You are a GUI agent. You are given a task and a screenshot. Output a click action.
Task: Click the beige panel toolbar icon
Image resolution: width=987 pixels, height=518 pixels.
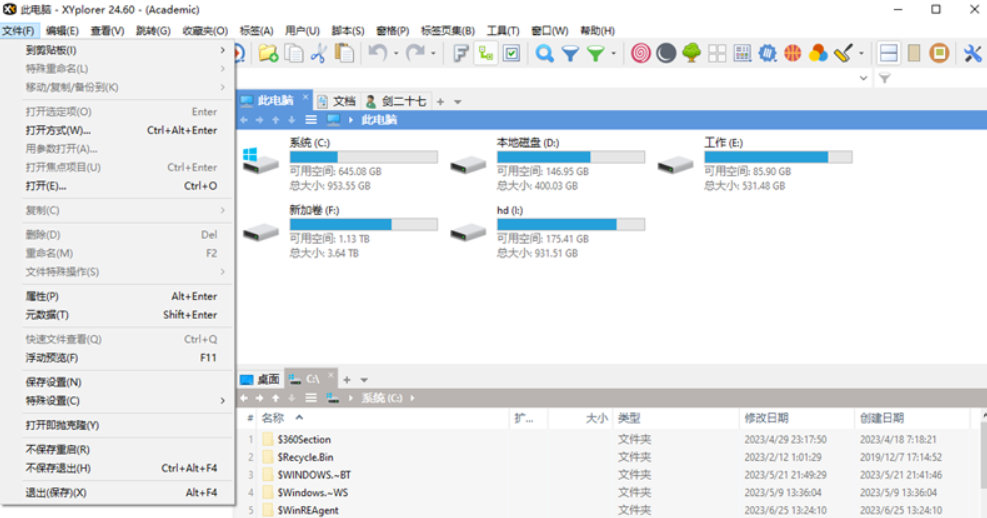pos(914,53)
